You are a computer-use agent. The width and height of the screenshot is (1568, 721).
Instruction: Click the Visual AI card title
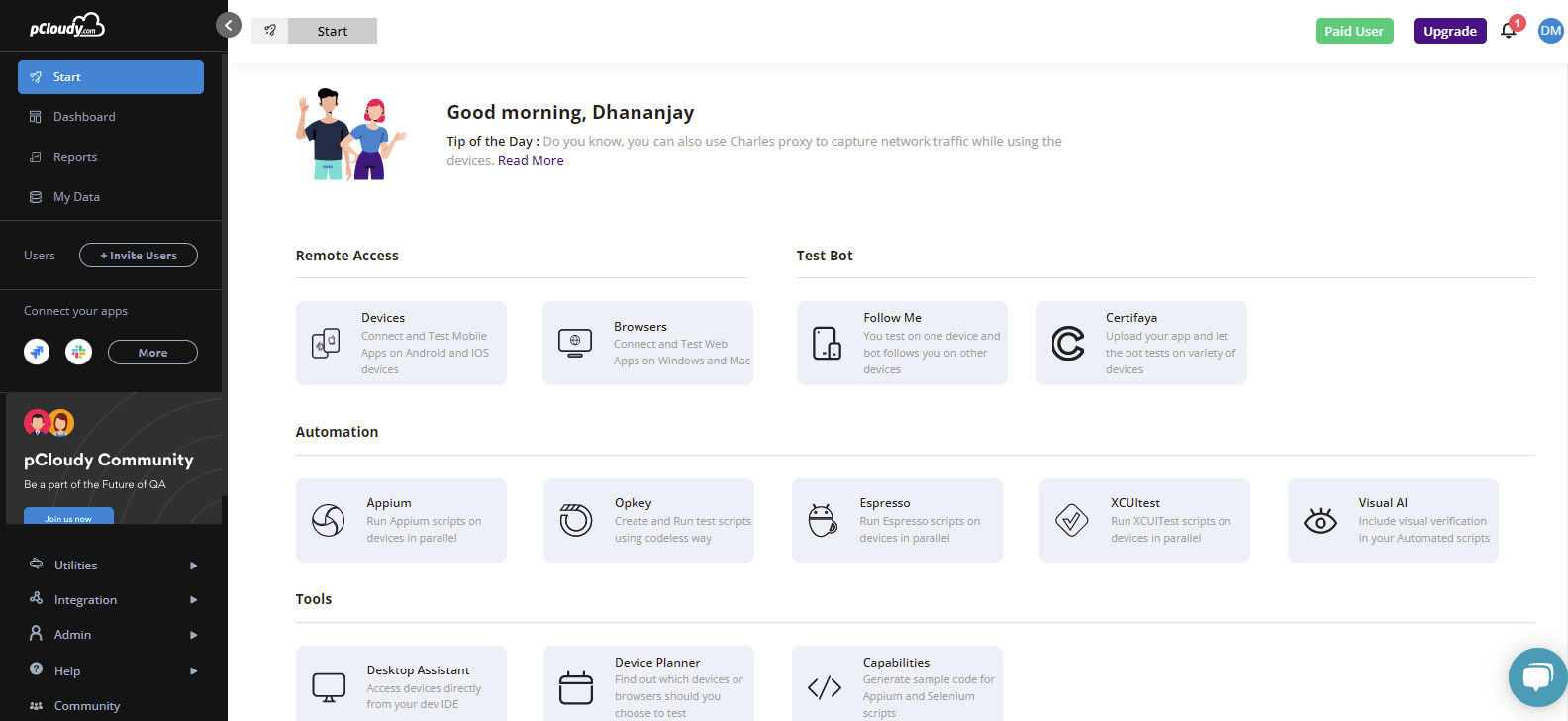(x=1383, y=503)
